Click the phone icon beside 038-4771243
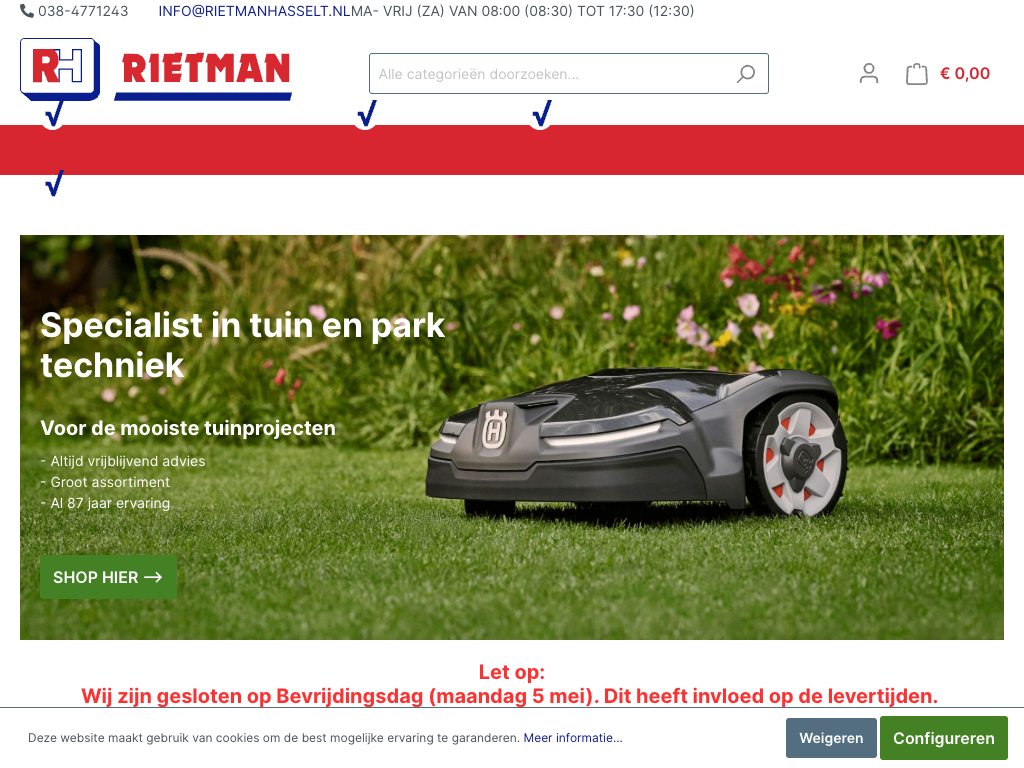Image resolution: width=1024 pixels, height=768 pixels. [27, 11]
